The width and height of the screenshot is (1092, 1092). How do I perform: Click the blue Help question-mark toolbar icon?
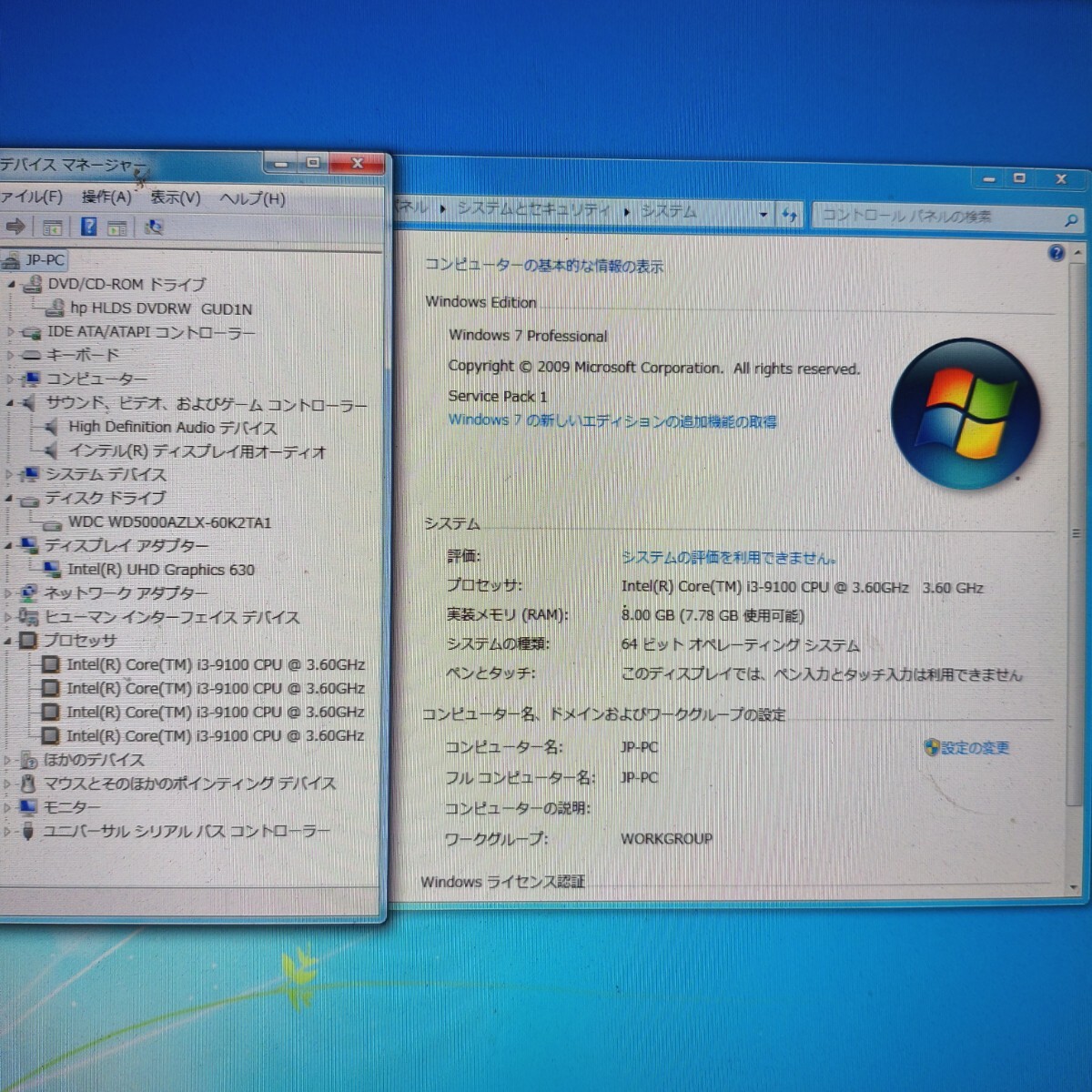(x=88, y=227)
